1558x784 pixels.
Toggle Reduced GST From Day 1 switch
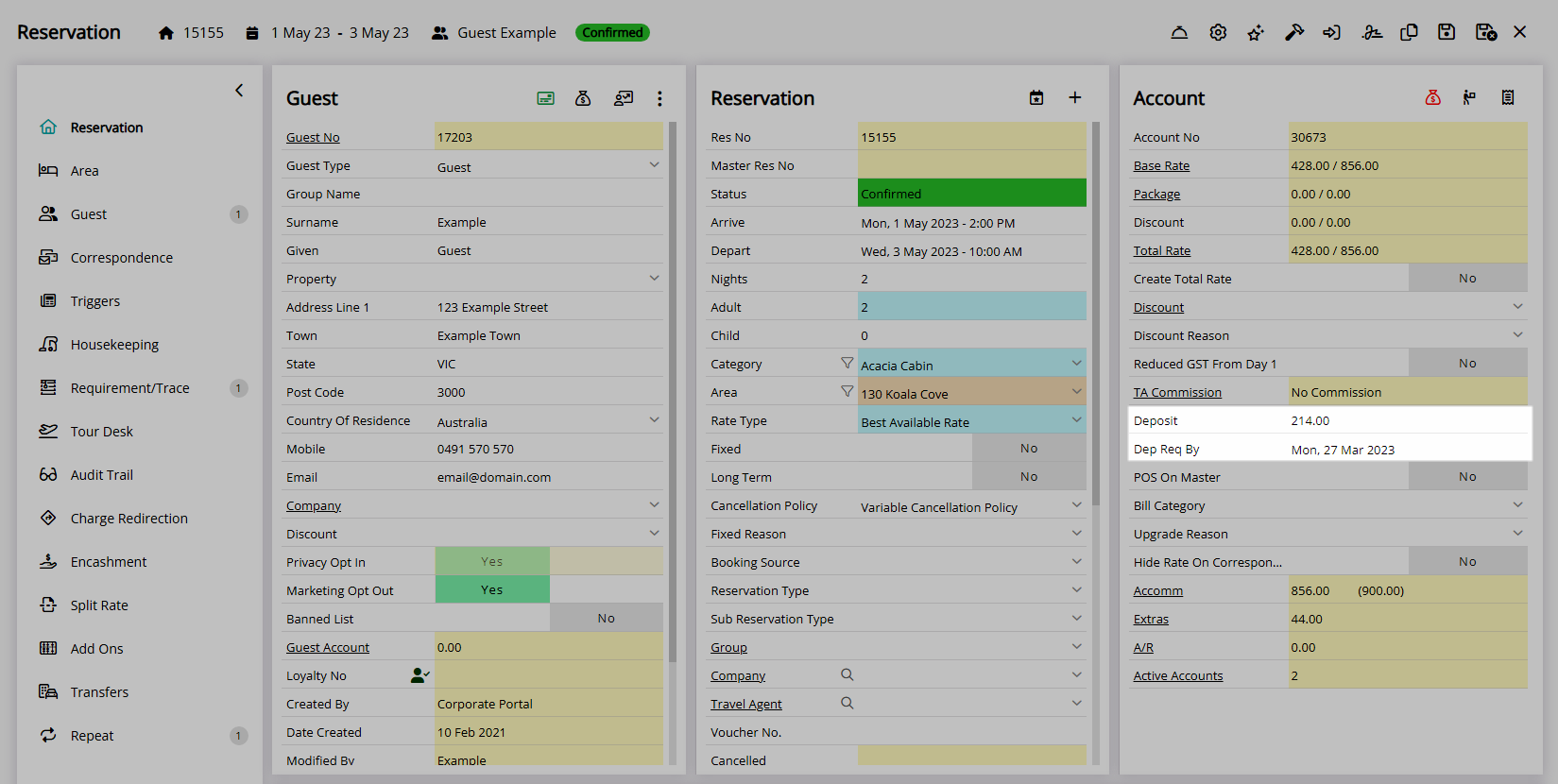pyautogui.click(x=1467, y=363)
